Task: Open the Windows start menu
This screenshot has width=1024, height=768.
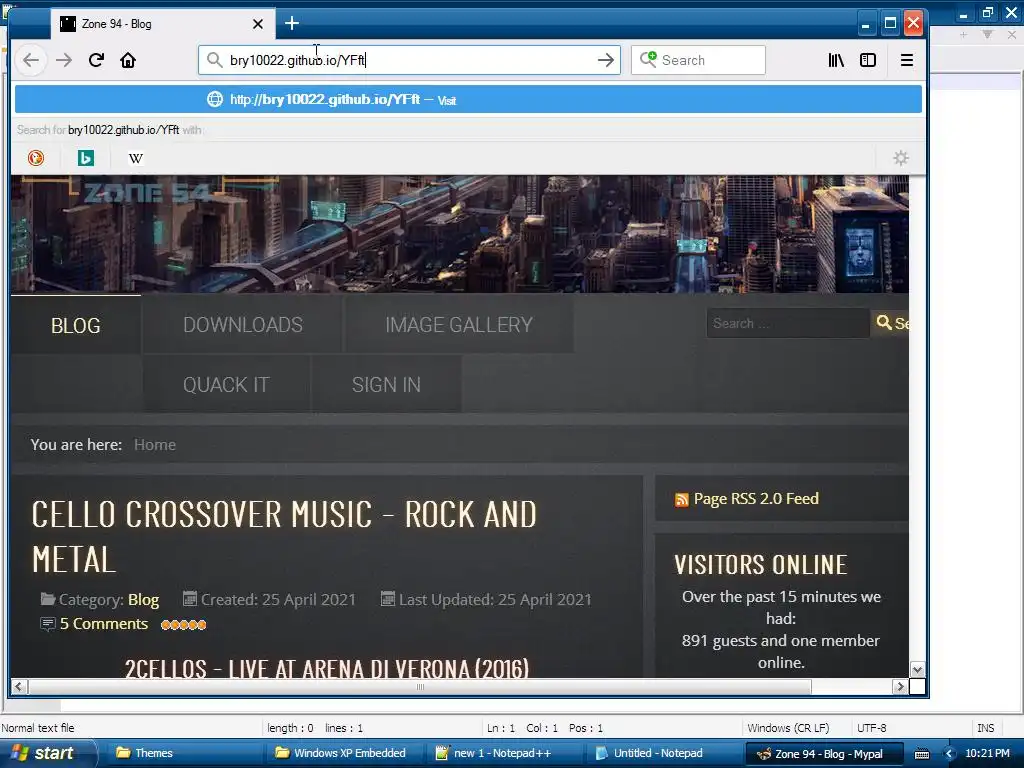Action: point(46,753)
